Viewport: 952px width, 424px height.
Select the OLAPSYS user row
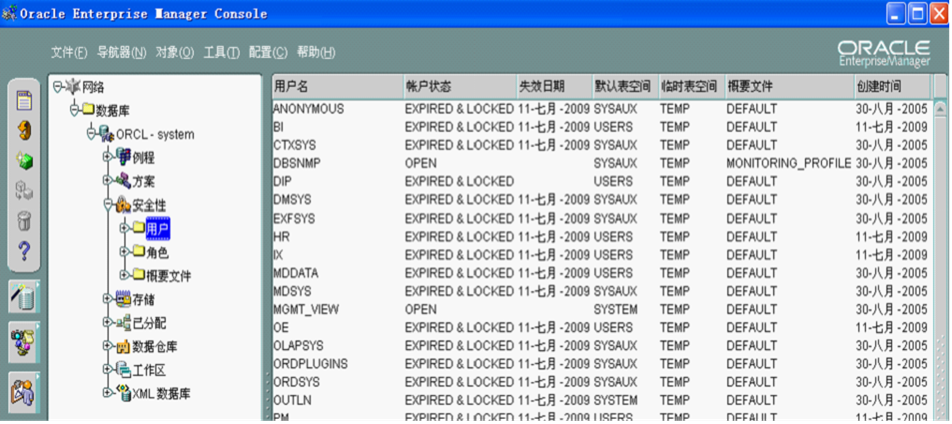601,346
